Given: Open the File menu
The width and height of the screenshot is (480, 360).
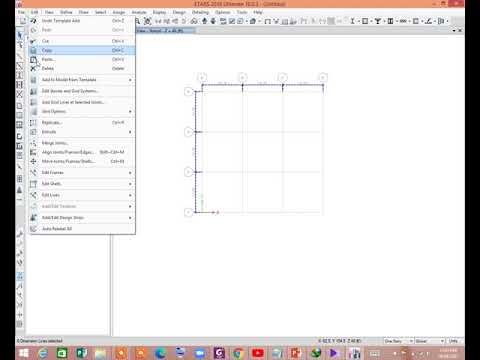Looking at the screenshot, I should tap(21, 12).
